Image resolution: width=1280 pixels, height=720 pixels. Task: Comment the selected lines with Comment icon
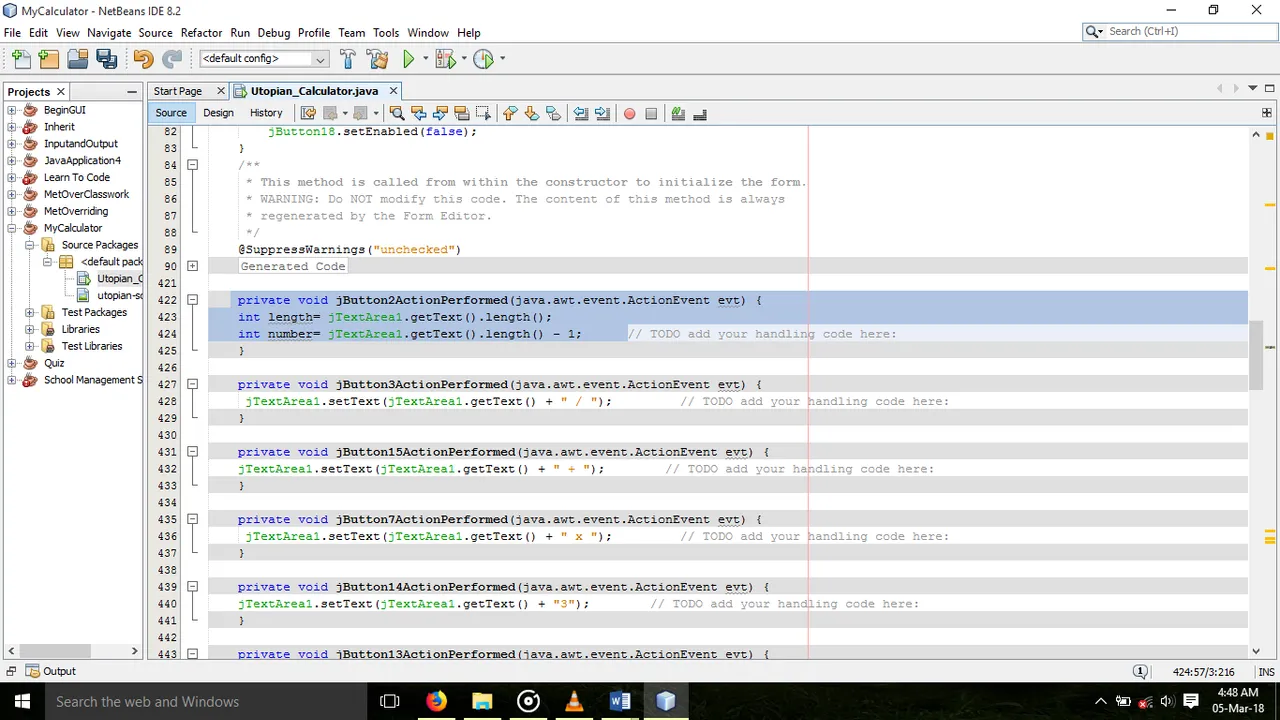click(678, 113)
